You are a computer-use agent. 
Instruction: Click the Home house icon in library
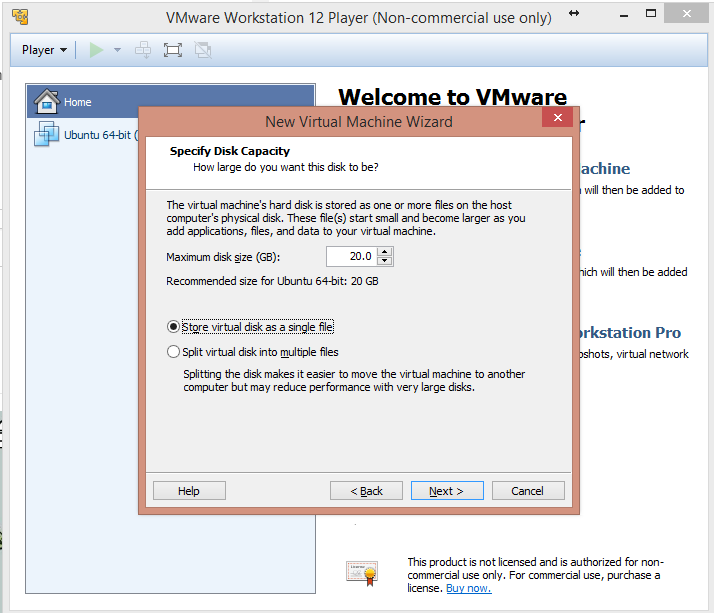[x=46, y=101]
